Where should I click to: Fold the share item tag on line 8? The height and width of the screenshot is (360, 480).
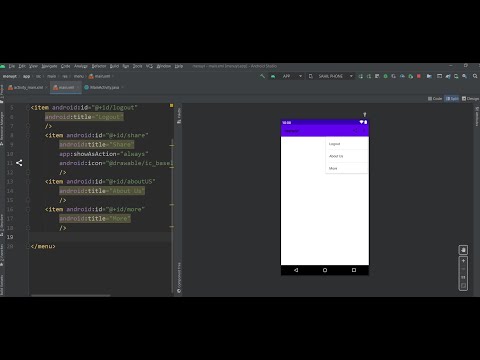[28, 135]
